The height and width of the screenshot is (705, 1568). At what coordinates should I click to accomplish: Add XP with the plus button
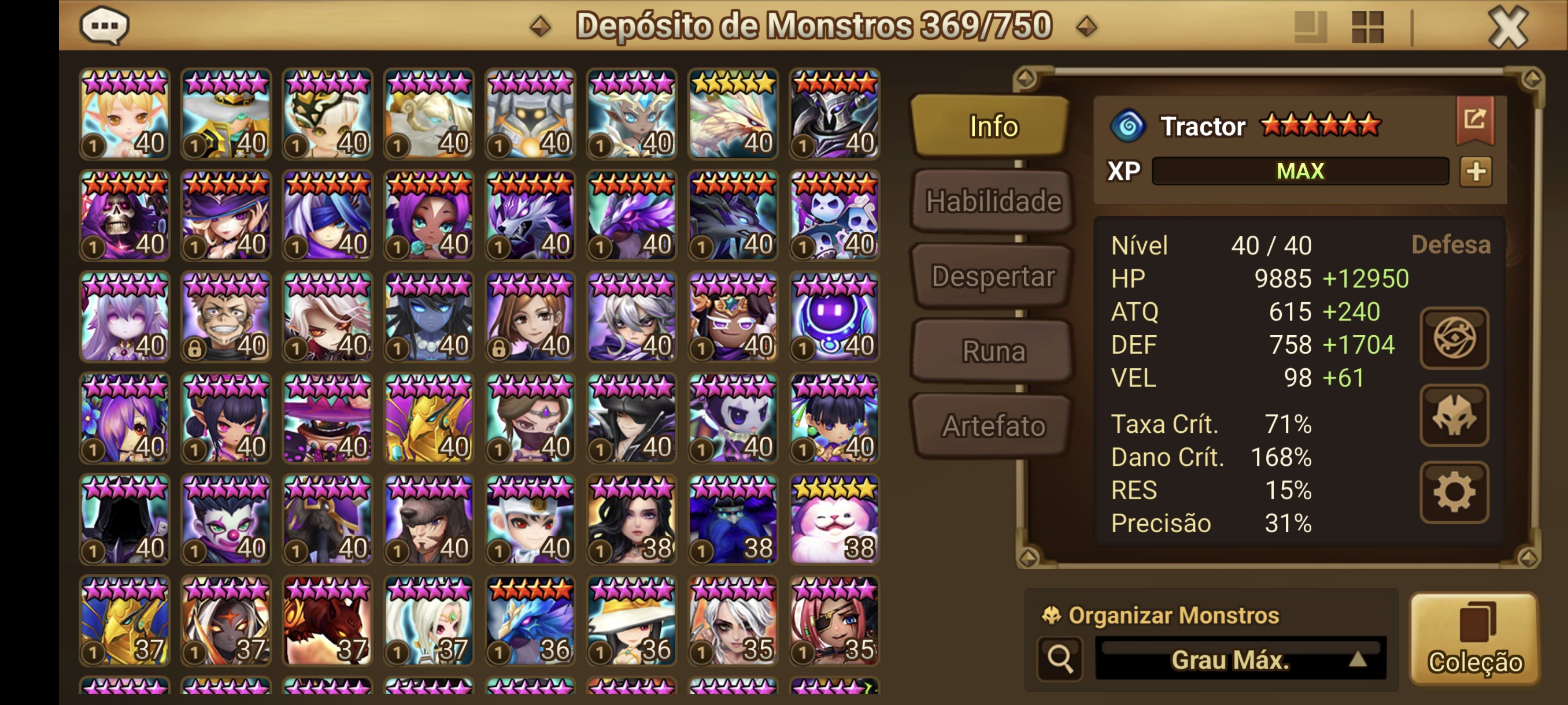point(1475,172)
